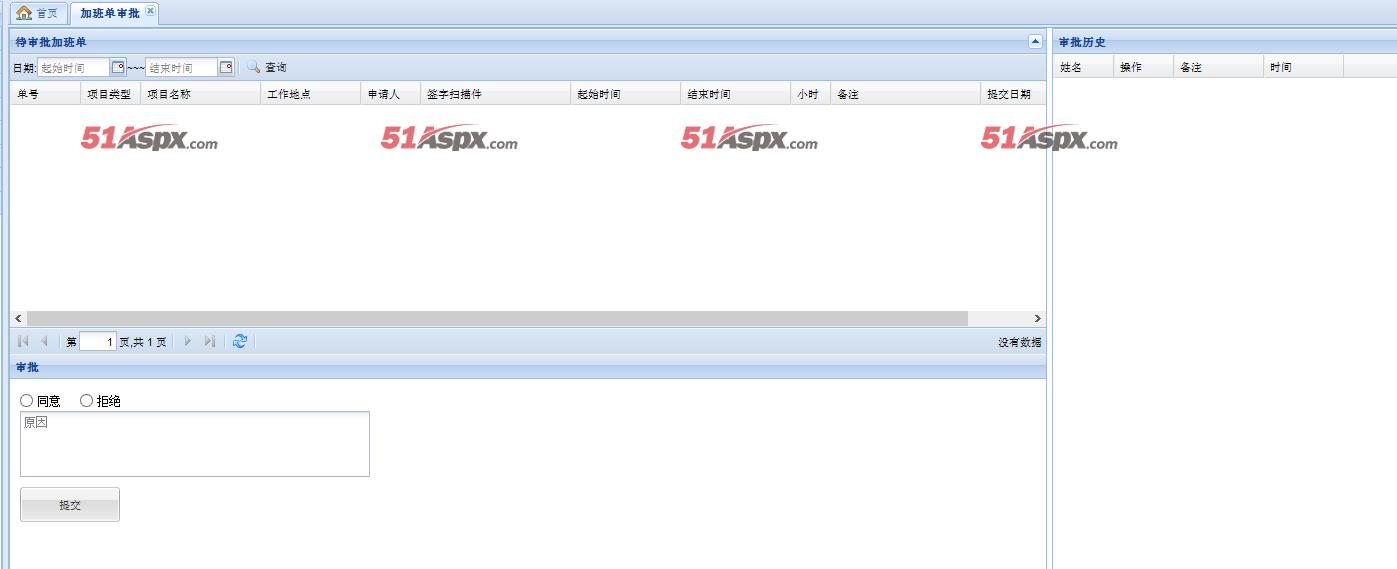Viewport: 1397px width, 569px height.
Task: Click the 结束时间 date input field
Action: click(x=182, y=67)
